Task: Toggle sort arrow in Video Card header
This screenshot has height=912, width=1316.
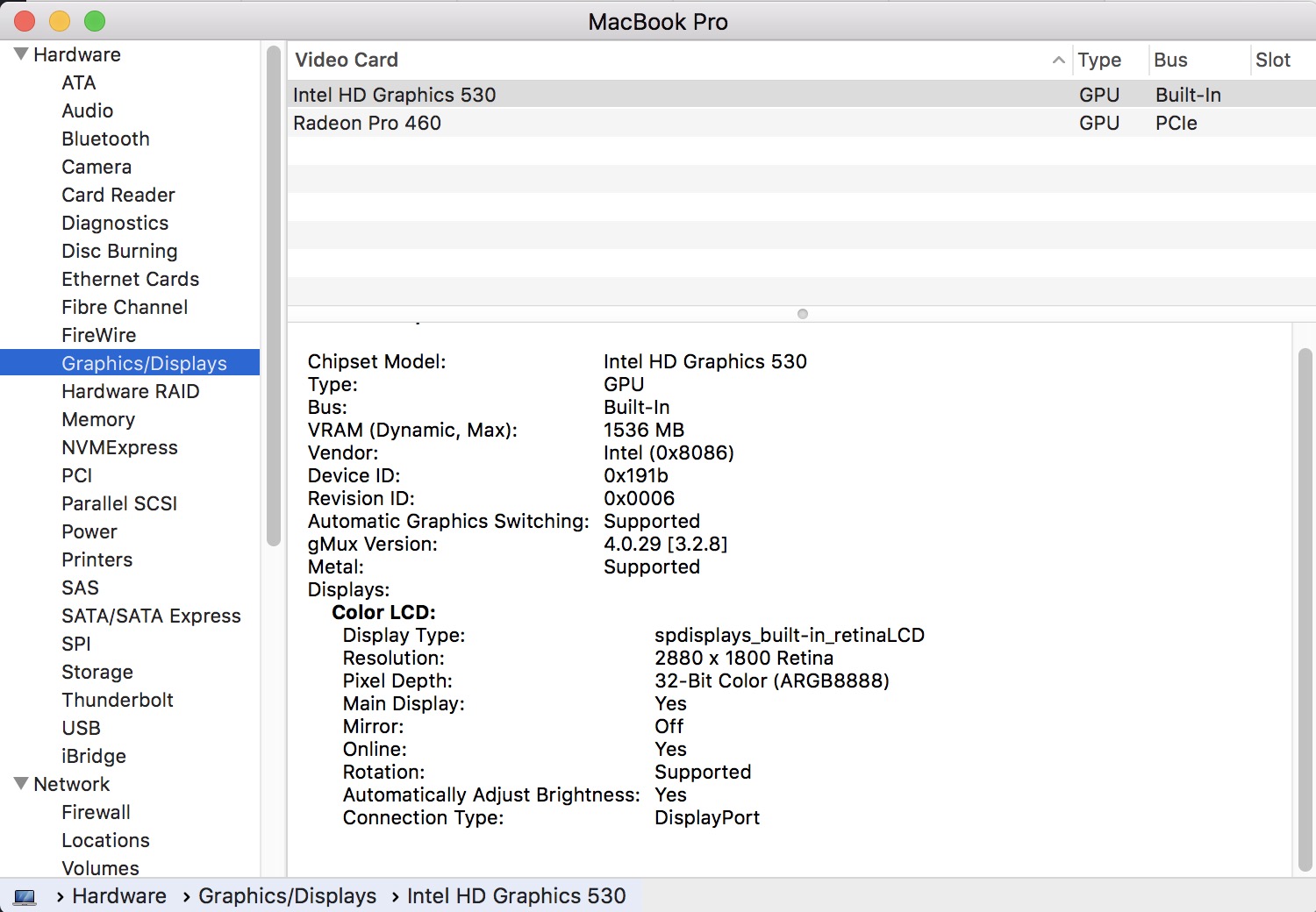Action: click(x=1058, y=60)
